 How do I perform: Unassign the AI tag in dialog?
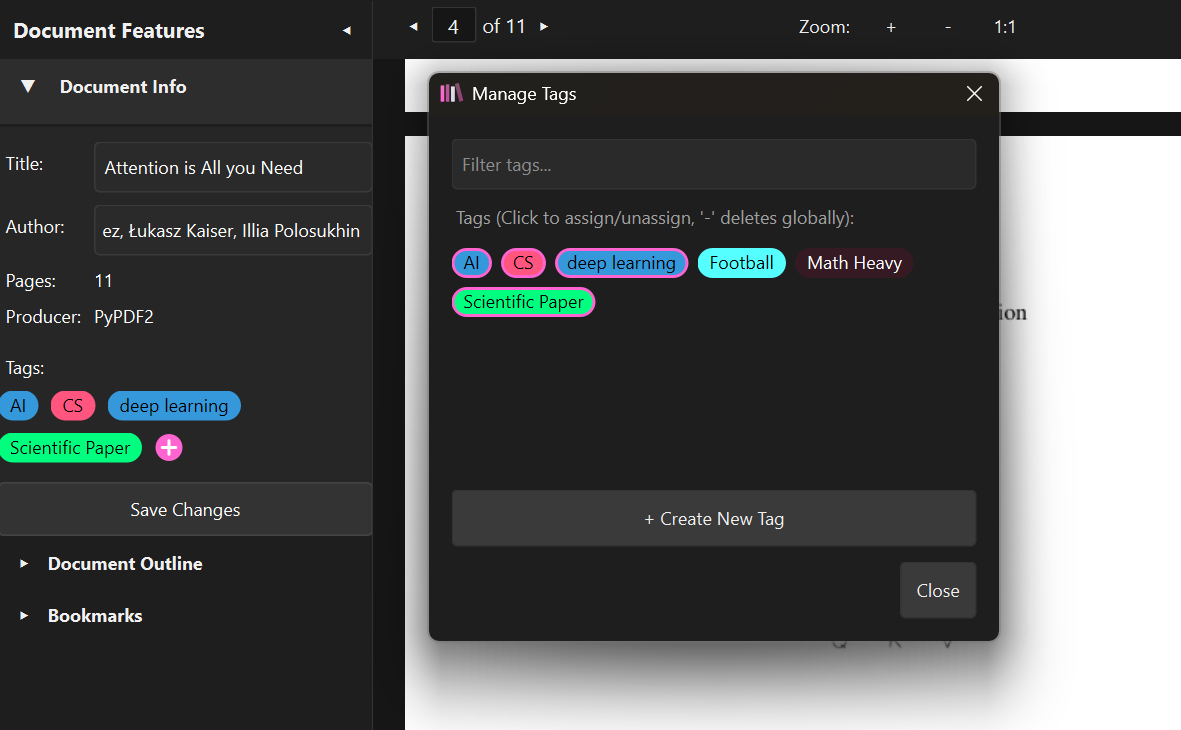[x=472, y=263]
